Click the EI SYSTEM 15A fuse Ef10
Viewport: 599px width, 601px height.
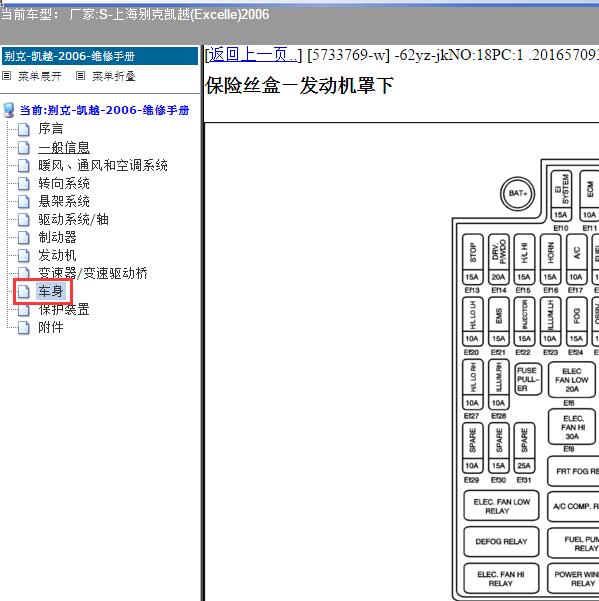click(x=561, y=195)
